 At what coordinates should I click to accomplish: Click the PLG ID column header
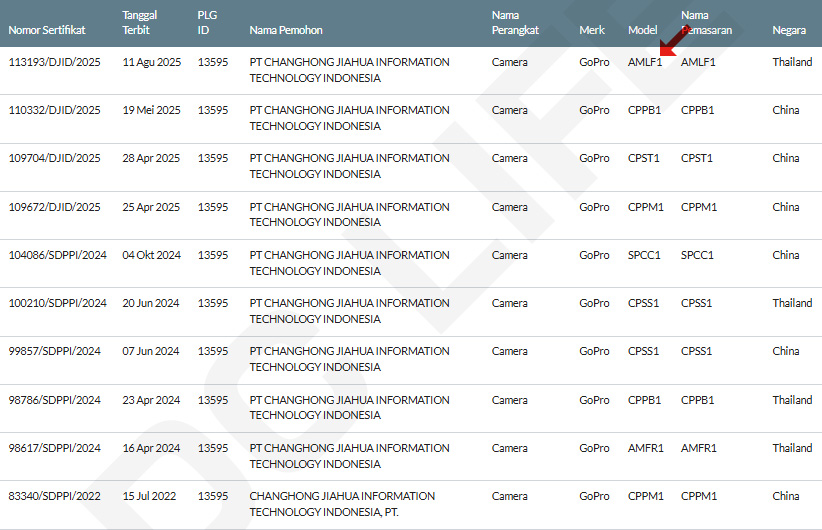click(x=207, y=23)
